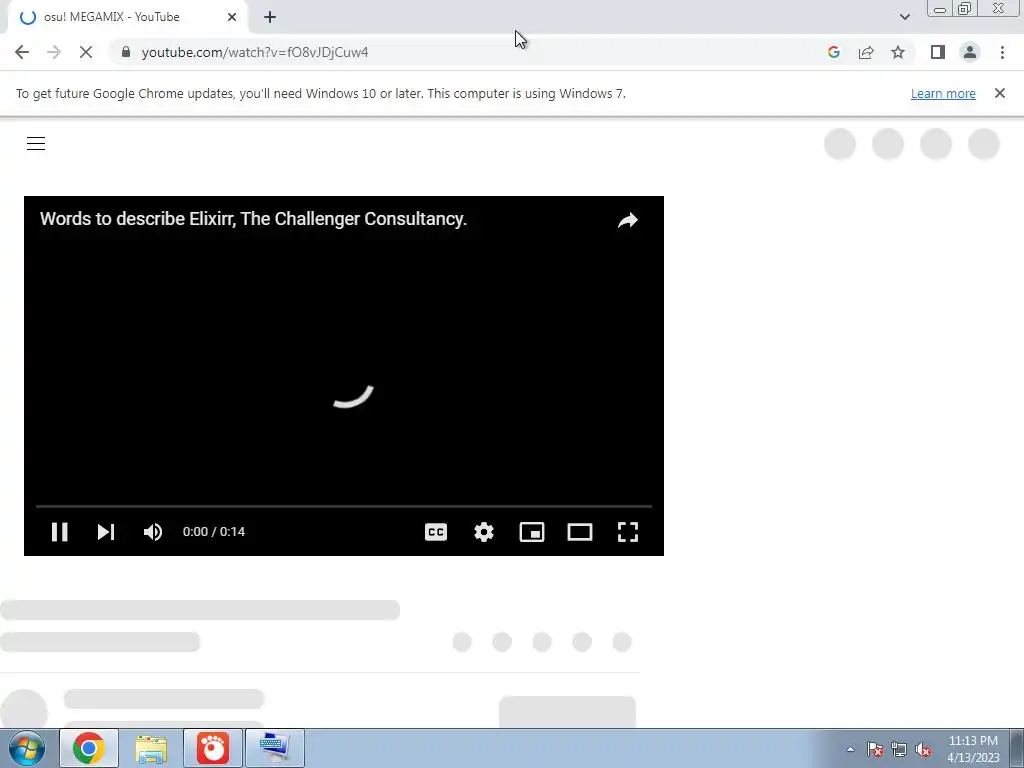Open clock showing 11:13 PM
Screen dimensions: 1024x768
pyautogui.click(x=973, y=749)
